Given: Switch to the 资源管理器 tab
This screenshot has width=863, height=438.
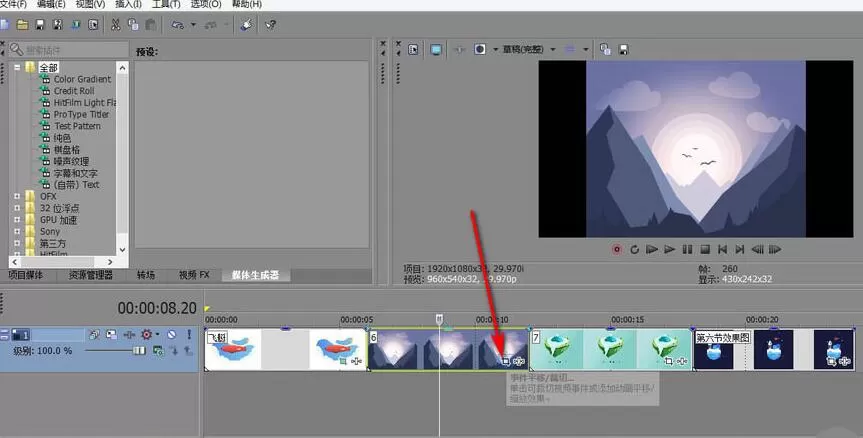Looking at the screenshot, I should click(90, 275).
